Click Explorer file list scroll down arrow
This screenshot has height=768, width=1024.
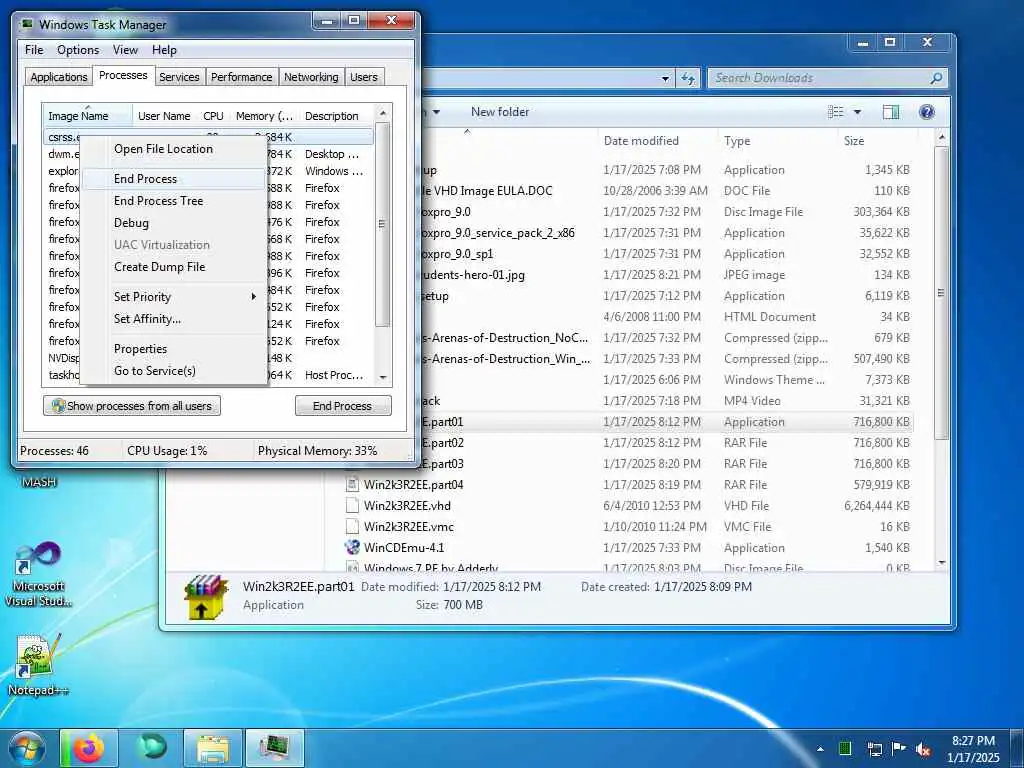[941, 562]
